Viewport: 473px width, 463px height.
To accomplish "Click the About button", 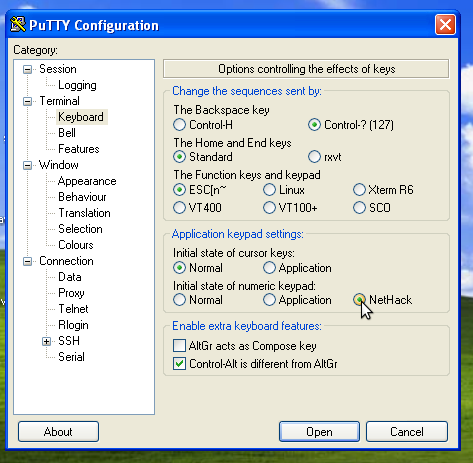I will click(x=58, y=432).
